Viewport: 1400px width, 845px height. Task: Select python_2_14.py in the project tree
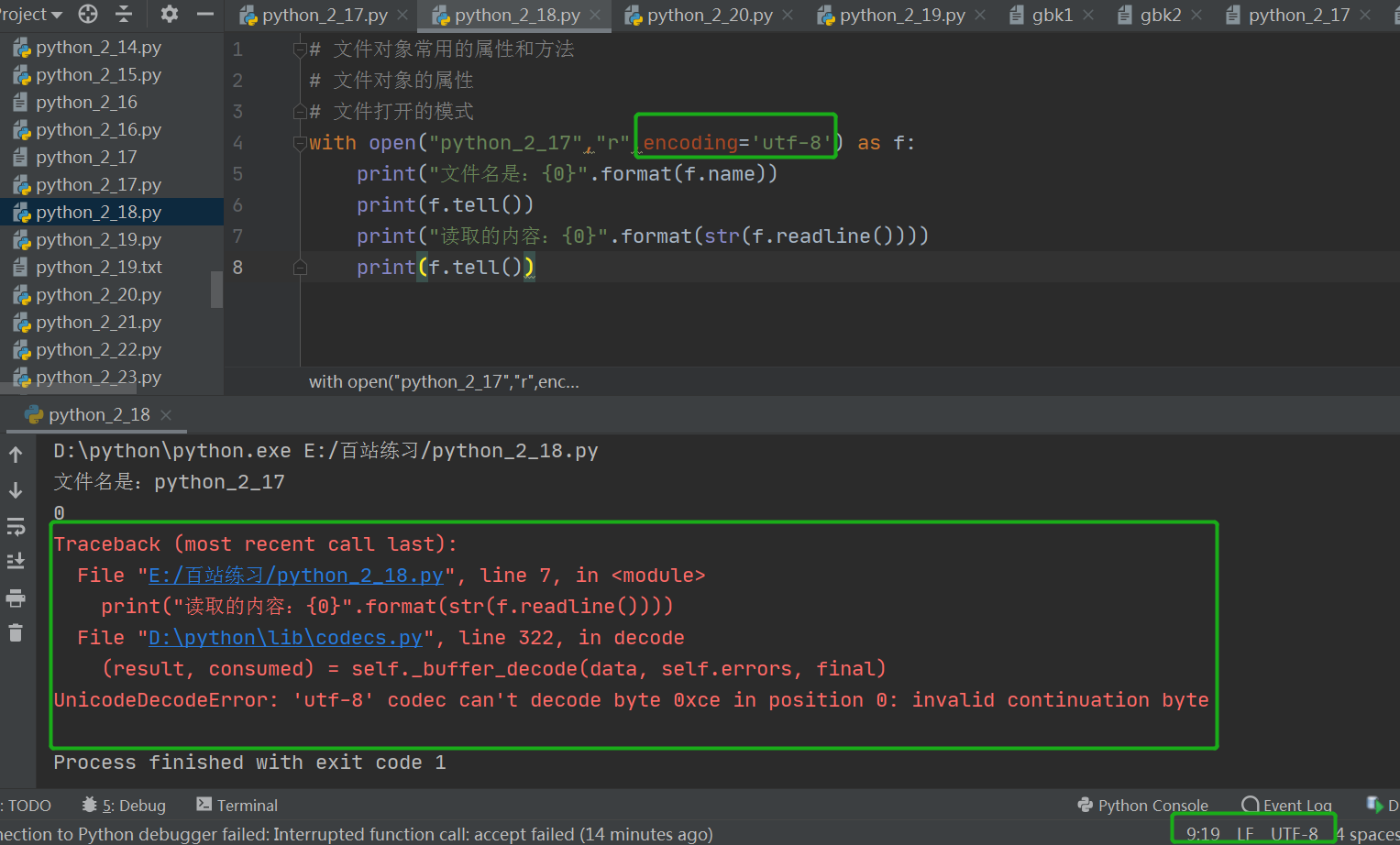[x=98, y=48]
